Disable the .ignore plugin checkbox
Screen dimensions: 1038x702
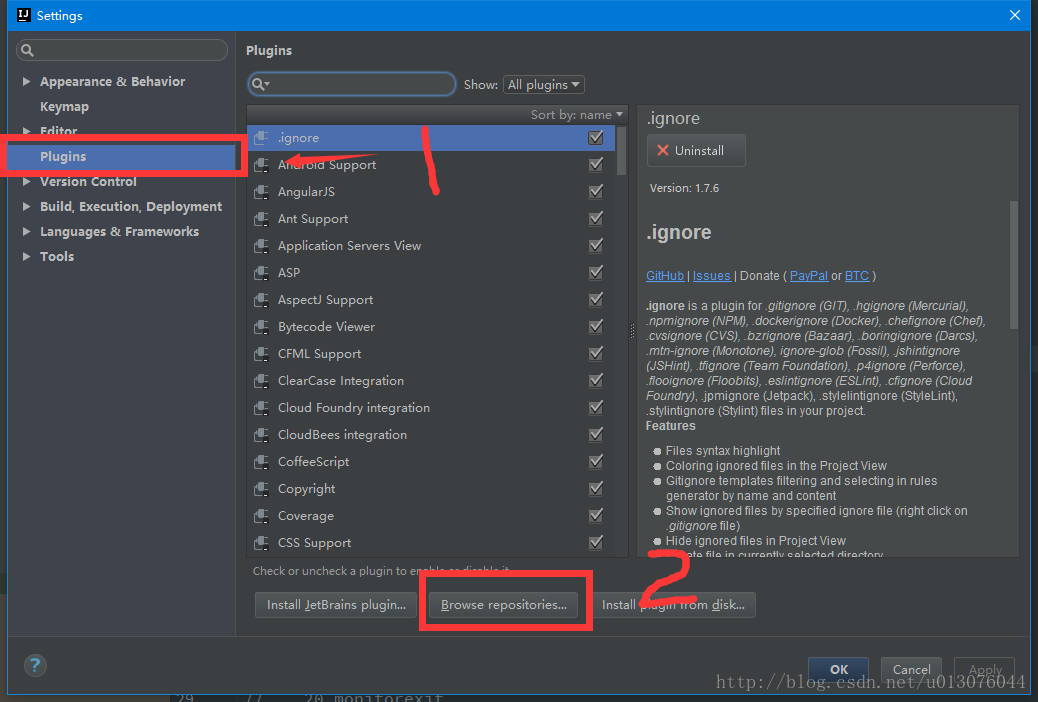point(596,138)
